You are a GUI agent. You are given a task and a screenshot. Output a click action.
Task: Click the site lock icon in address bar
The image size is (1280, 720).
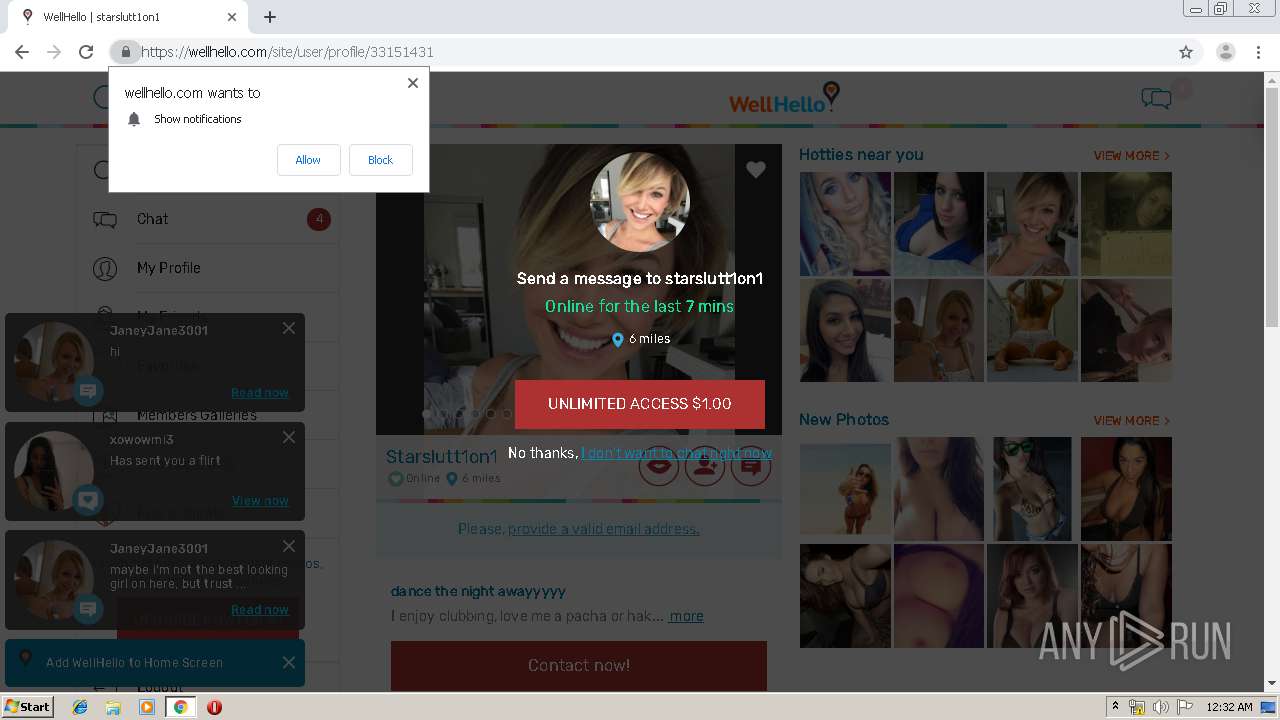[x=125, y=52]
